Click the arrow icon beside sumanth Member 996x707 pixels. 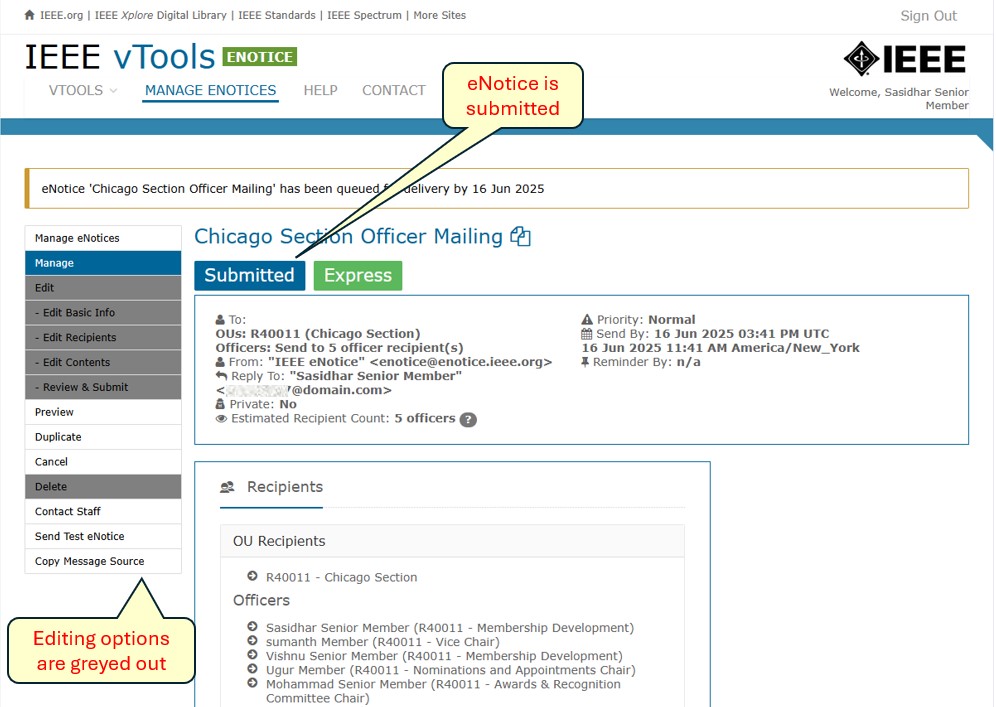(252, 640)
